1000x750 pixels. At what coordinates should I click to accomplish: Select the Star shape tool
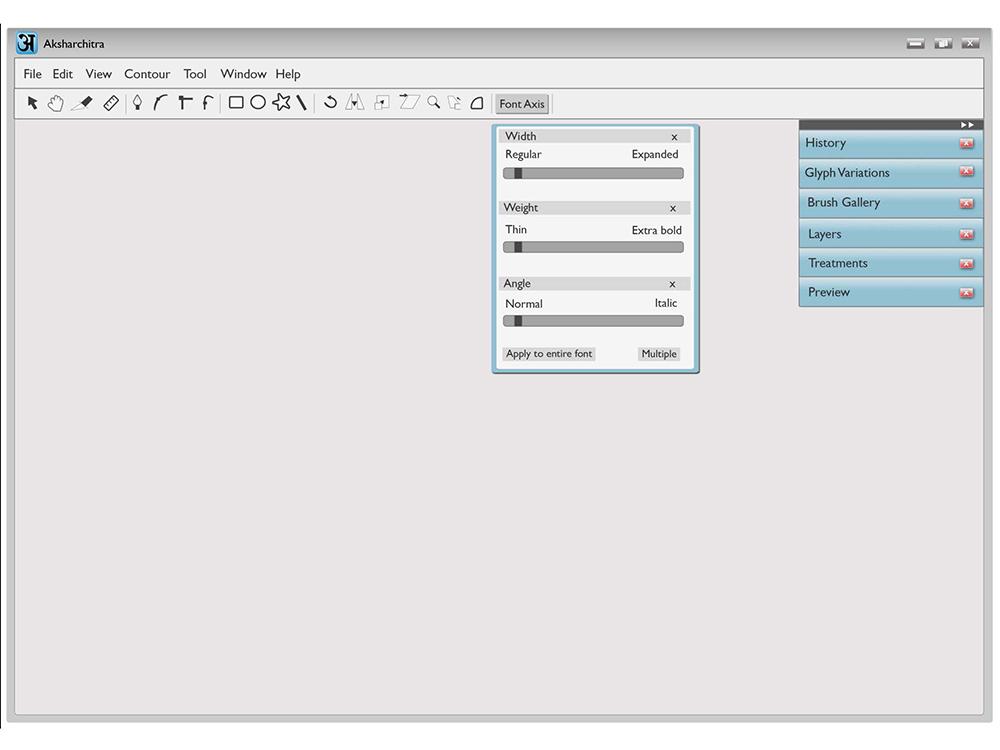point(281,102)
